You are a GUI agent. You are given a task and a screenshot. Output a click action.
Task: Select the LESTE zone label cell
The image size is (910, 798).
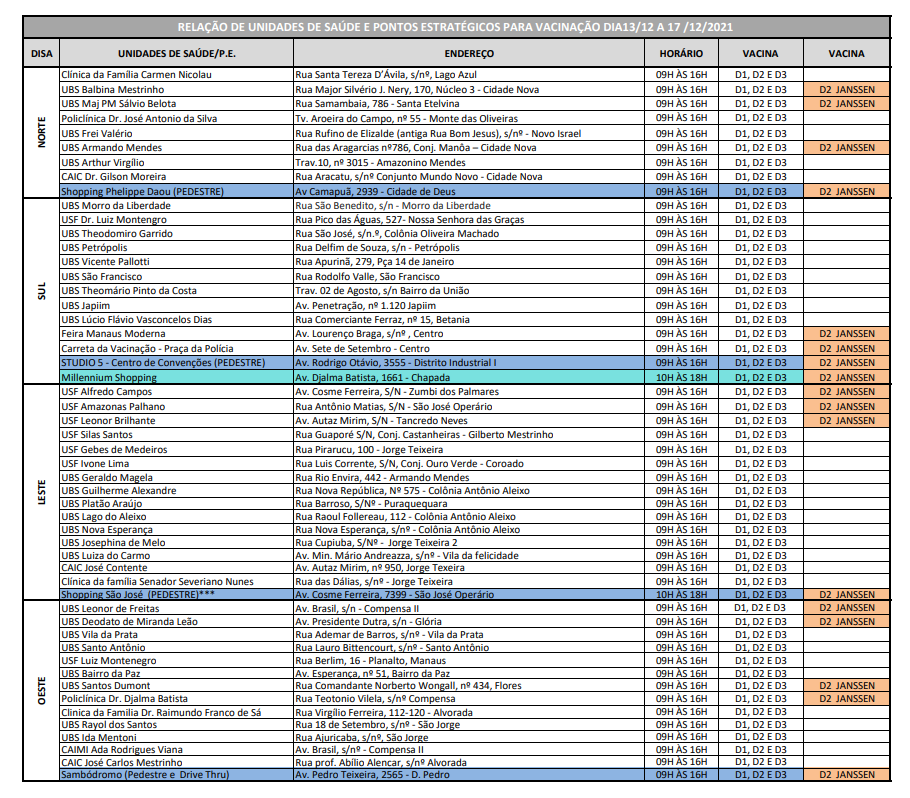pos(41,493)
